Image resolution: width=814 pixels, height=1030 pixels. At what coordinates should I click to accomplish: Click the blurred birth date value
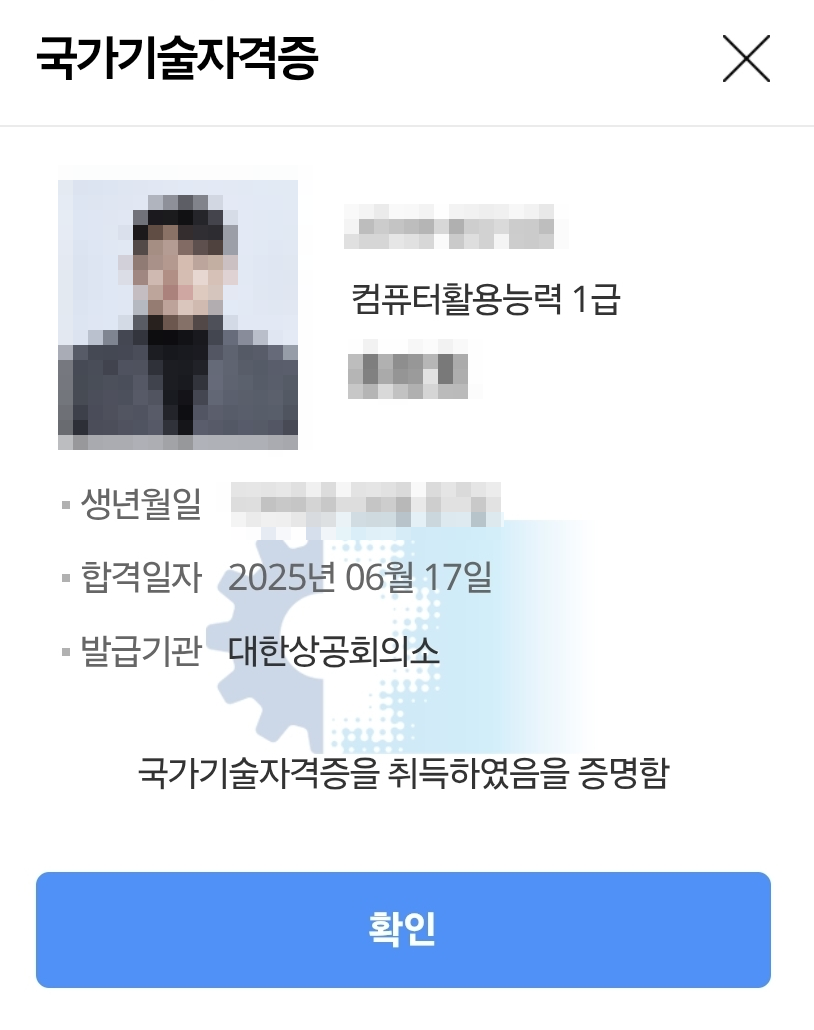click(x=366, y=503)
